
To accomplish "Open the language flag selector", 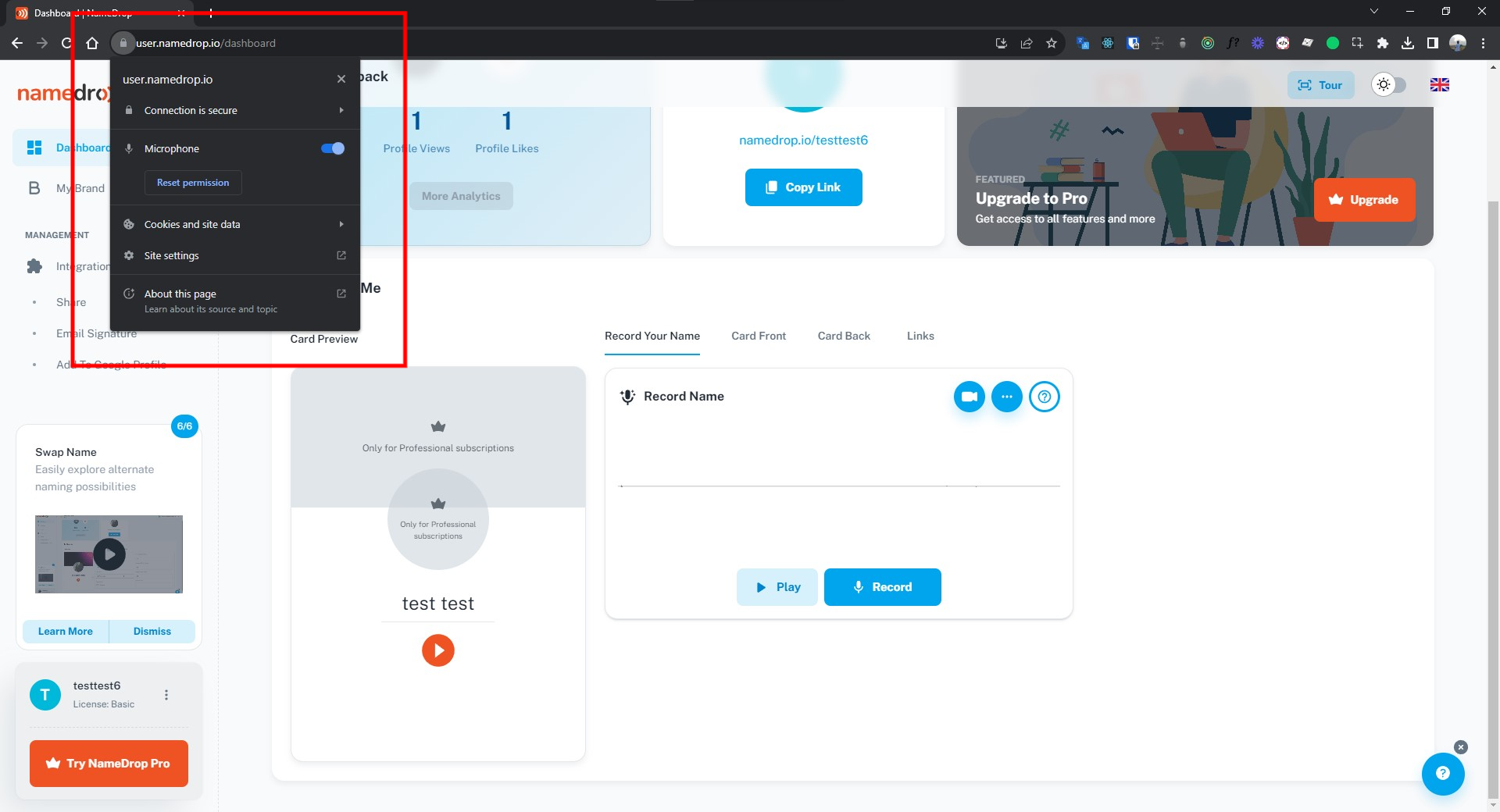I will click(1440, 85).
